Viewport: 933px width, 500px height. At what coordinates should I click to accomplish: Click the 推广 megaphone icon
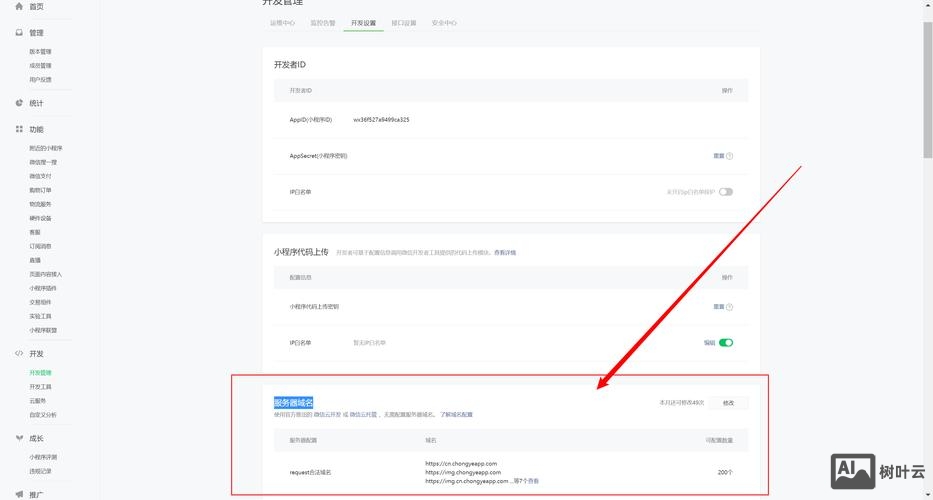19,494
